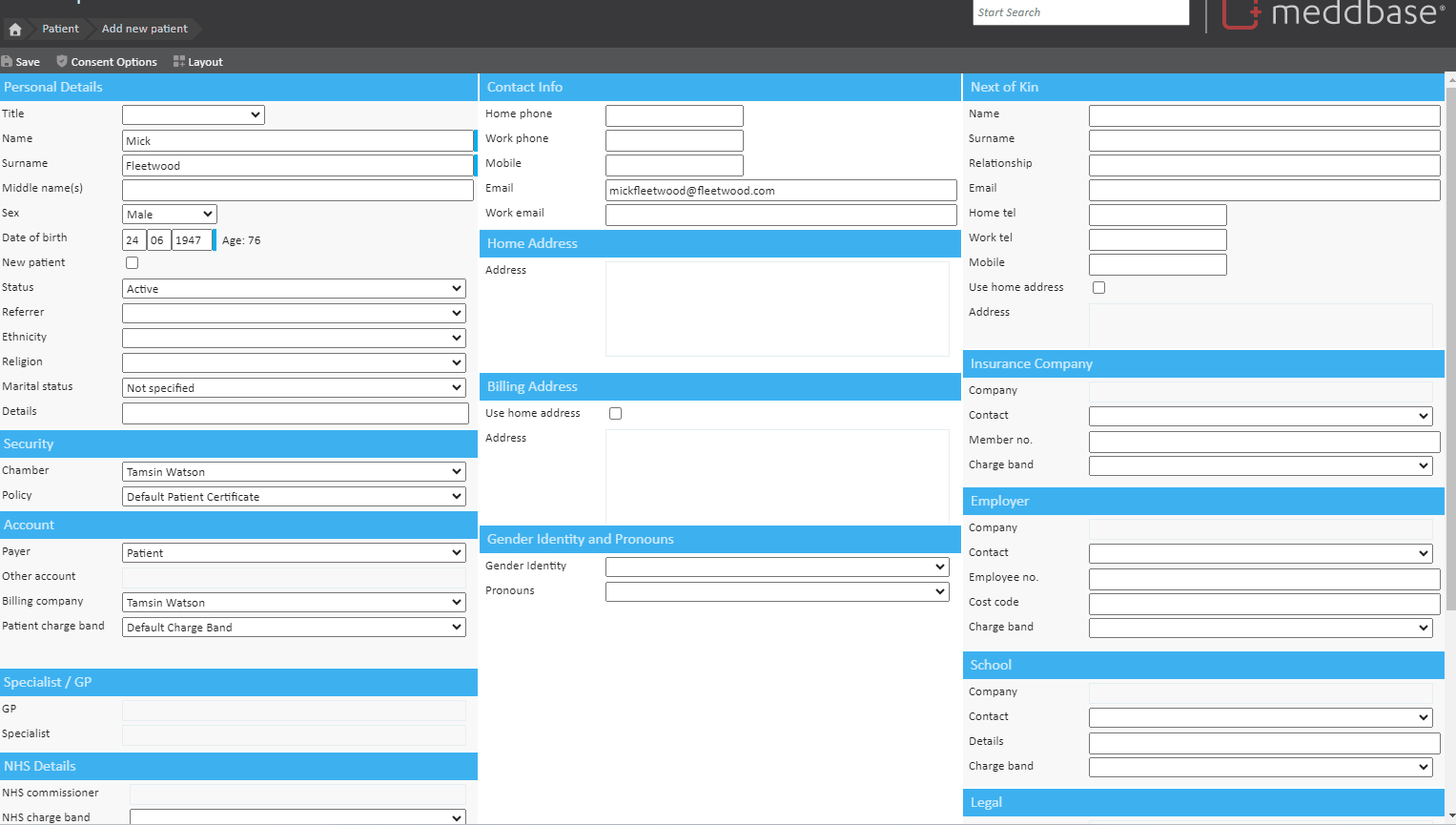
Task: Click the Home phone input field
Action: coord(674,115)
